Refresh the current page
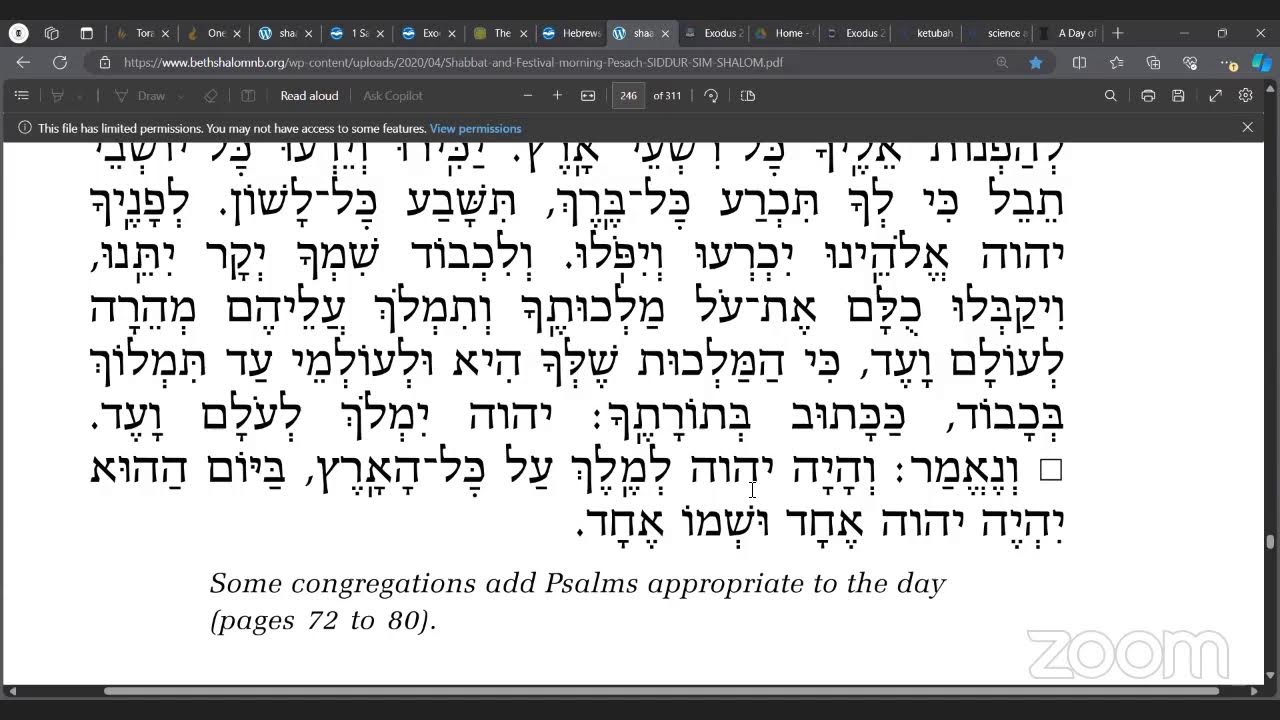The image size is (1280, 720). pos(60,62)
